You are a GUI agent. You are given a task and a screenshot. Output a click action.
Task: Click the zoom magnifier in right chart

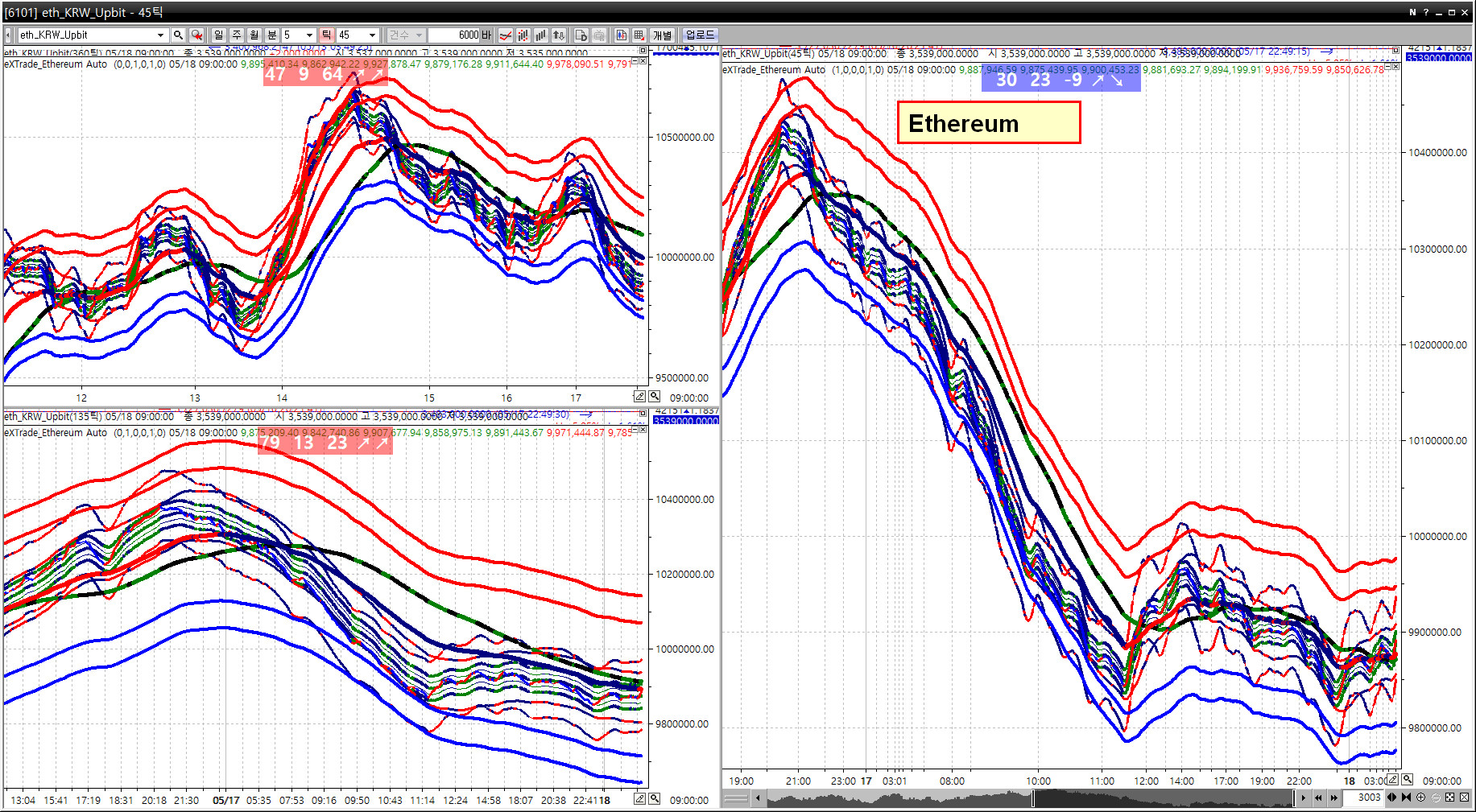click(1408, 780)
